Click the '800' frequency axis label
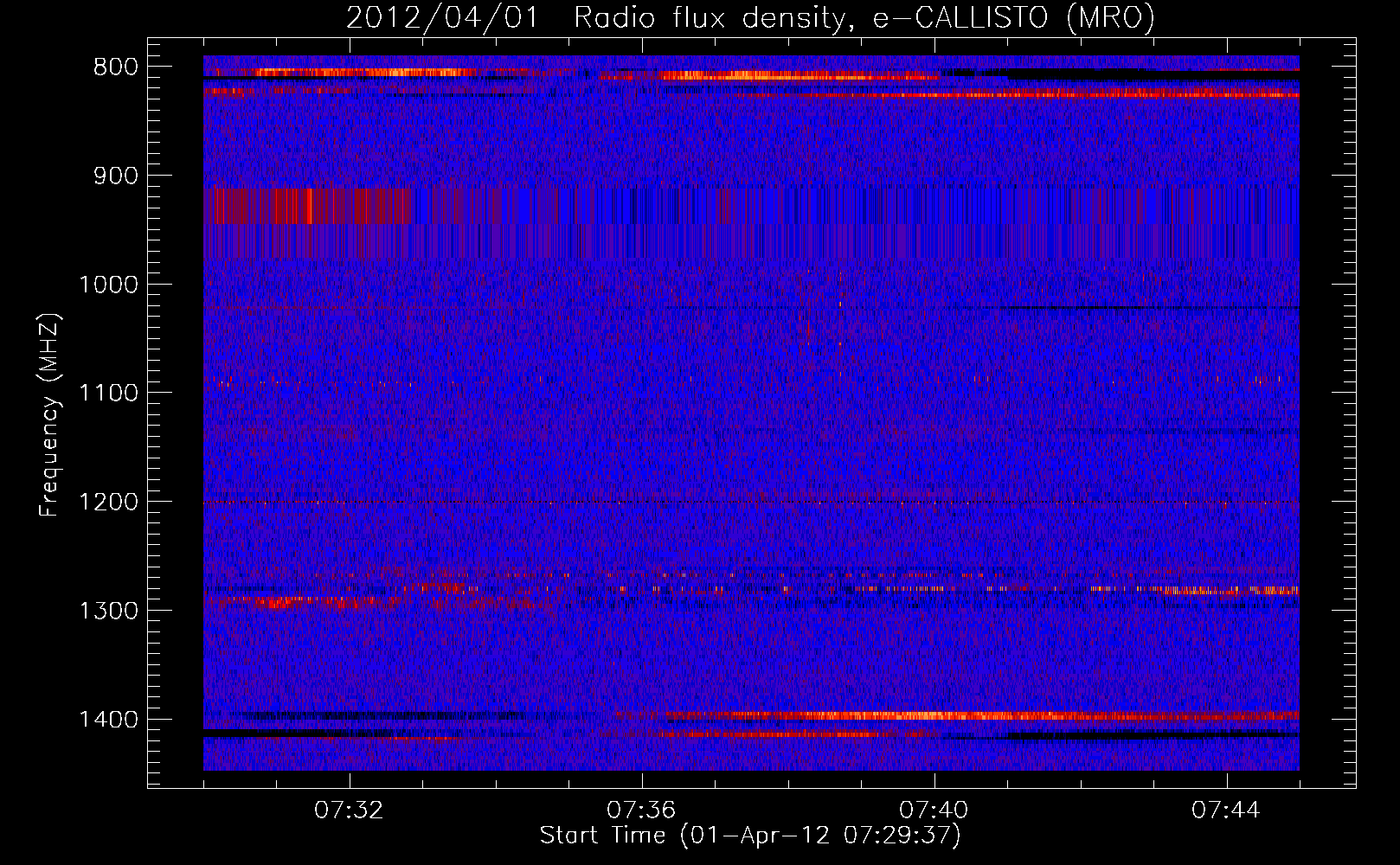The height and width of the screenshot is (865, 1400). coord(115,67)
